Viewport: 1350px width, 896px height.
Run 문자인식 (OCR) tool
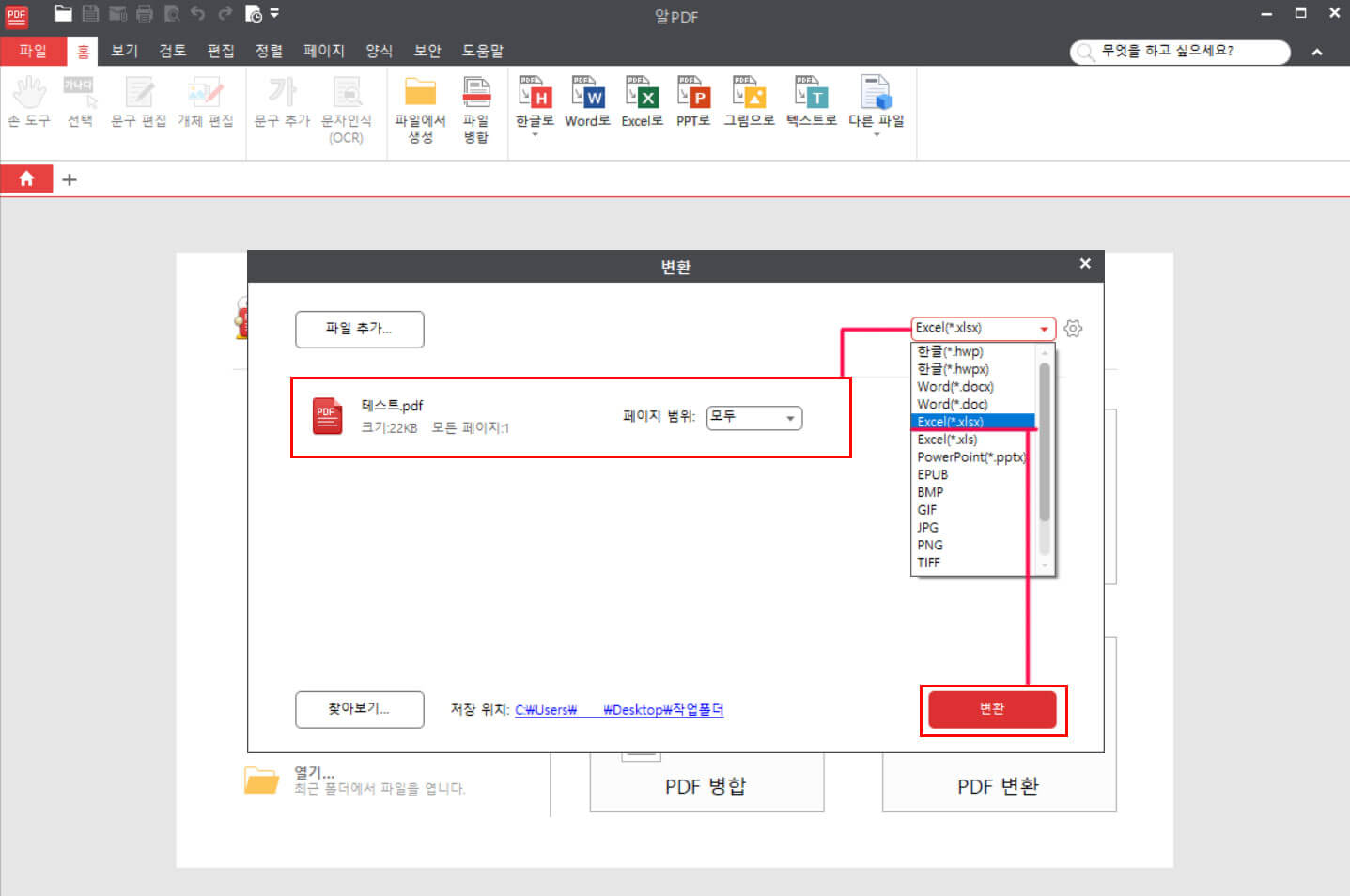coord(347,110)
